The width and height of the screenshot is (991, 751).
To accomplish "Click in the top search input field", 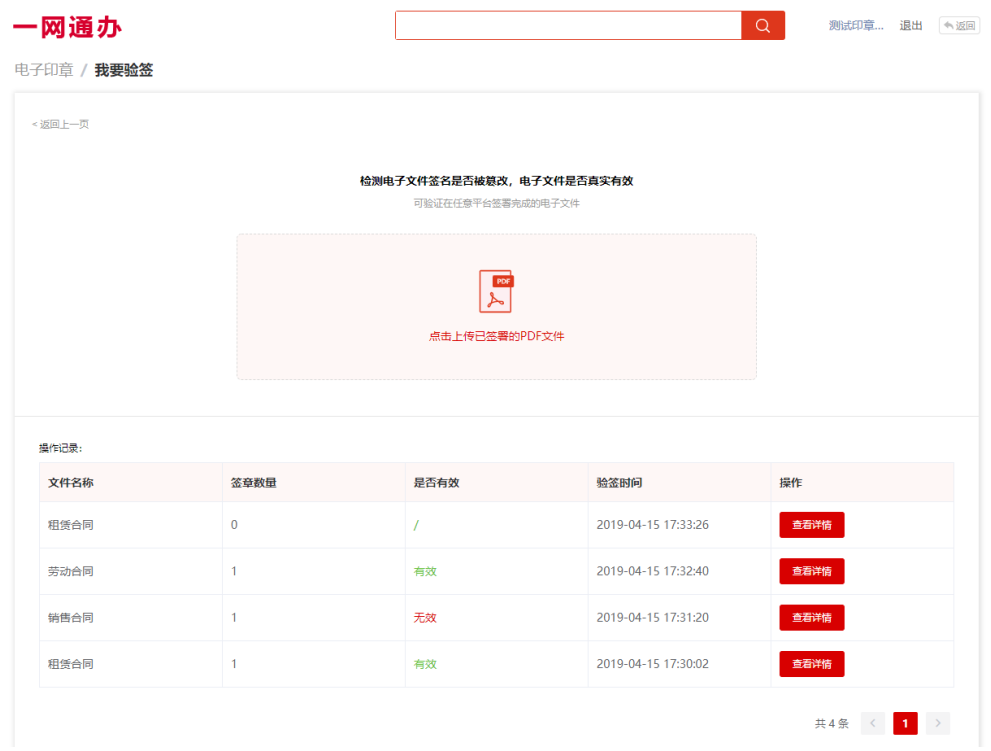I will 567,26.
